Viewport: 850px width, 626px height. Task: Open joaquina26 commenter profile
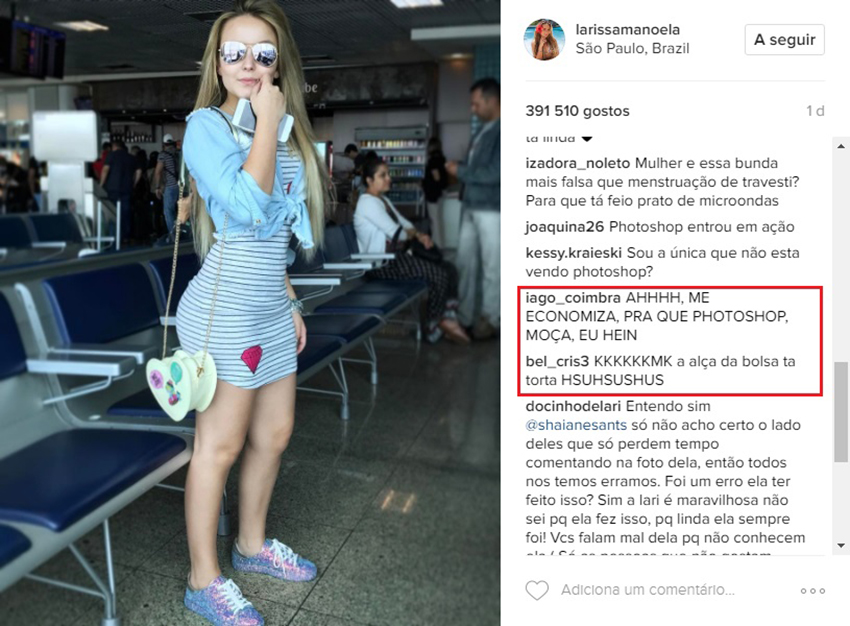[564, 227]
